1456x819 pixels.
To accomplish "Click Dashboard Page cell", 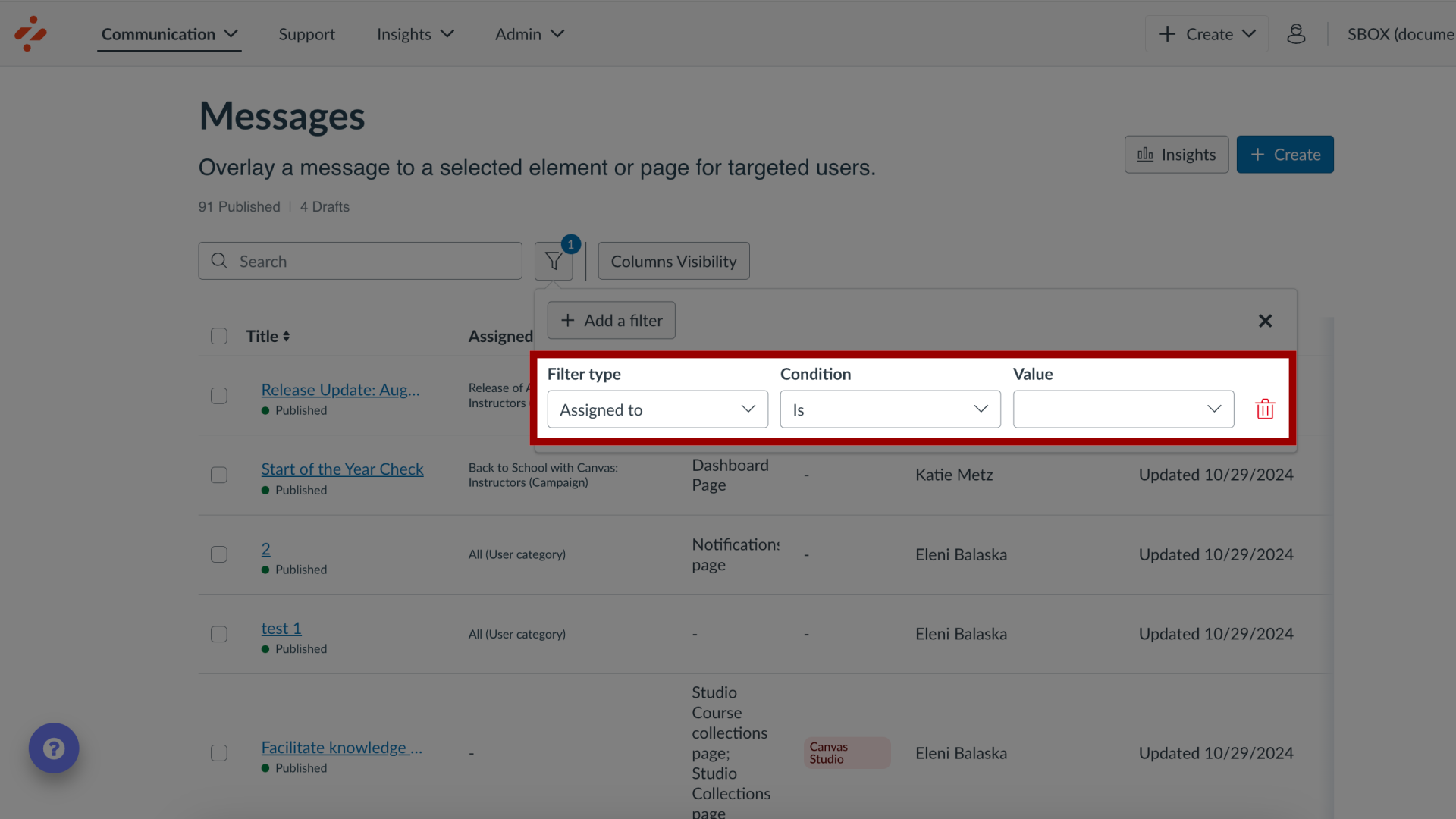I will coord(730,475).
